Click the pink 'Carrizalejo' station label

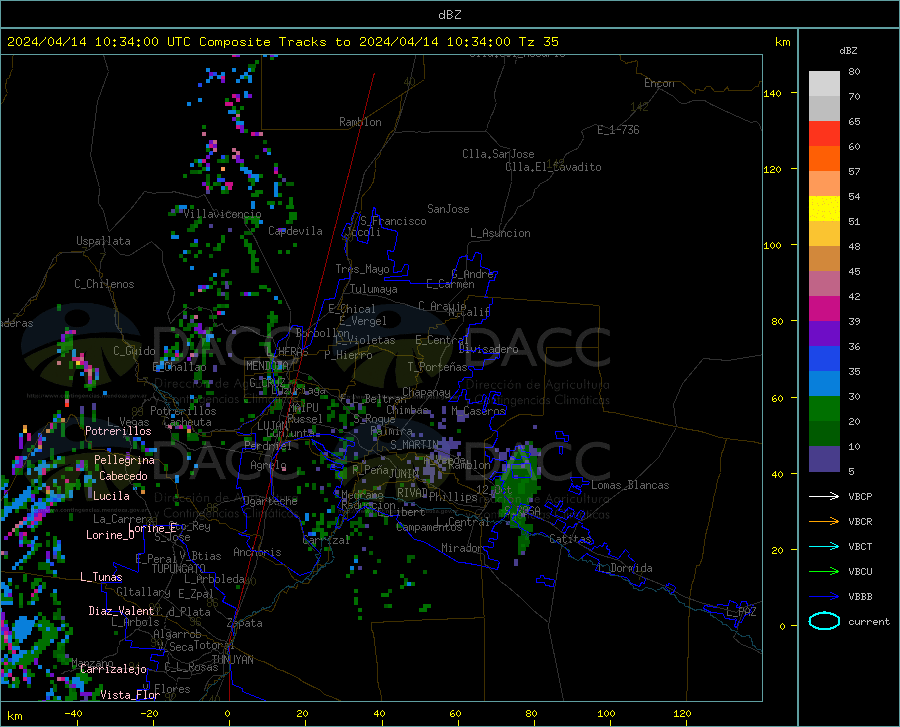click(x=113, y=669)
